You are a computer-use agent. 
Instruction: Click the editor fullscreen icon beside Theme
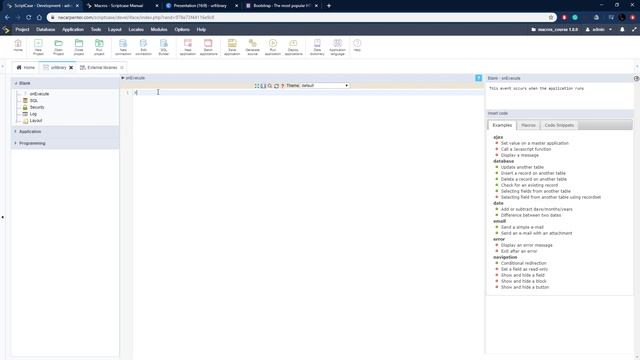(x=257, y=86)
